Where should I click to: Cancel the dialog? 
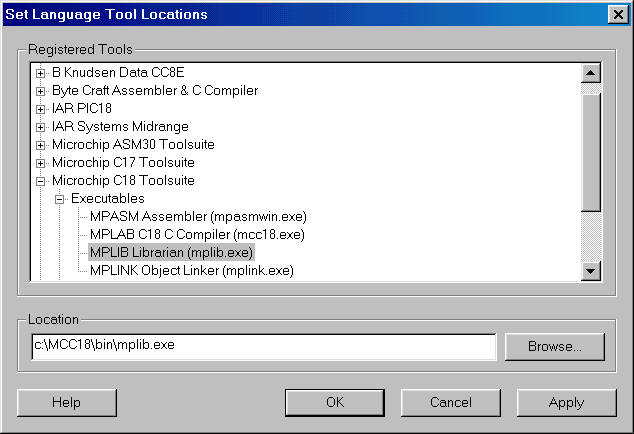coord(451,403)
